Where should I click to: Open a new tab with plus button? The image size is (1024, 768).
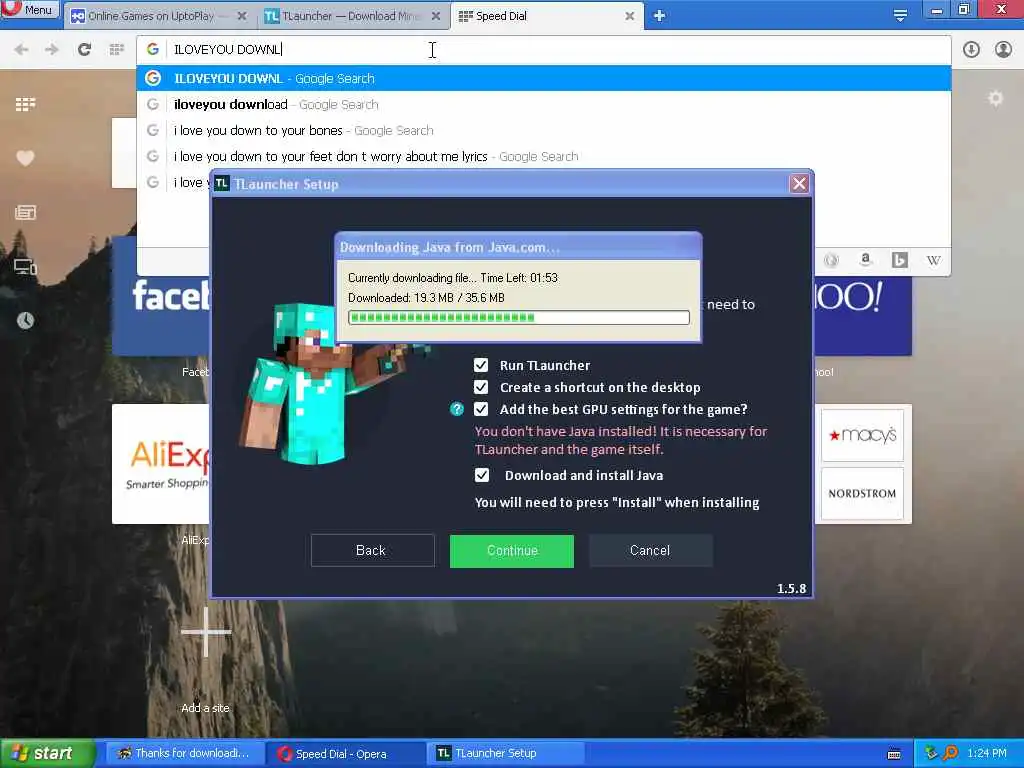[x=660, y=16]
